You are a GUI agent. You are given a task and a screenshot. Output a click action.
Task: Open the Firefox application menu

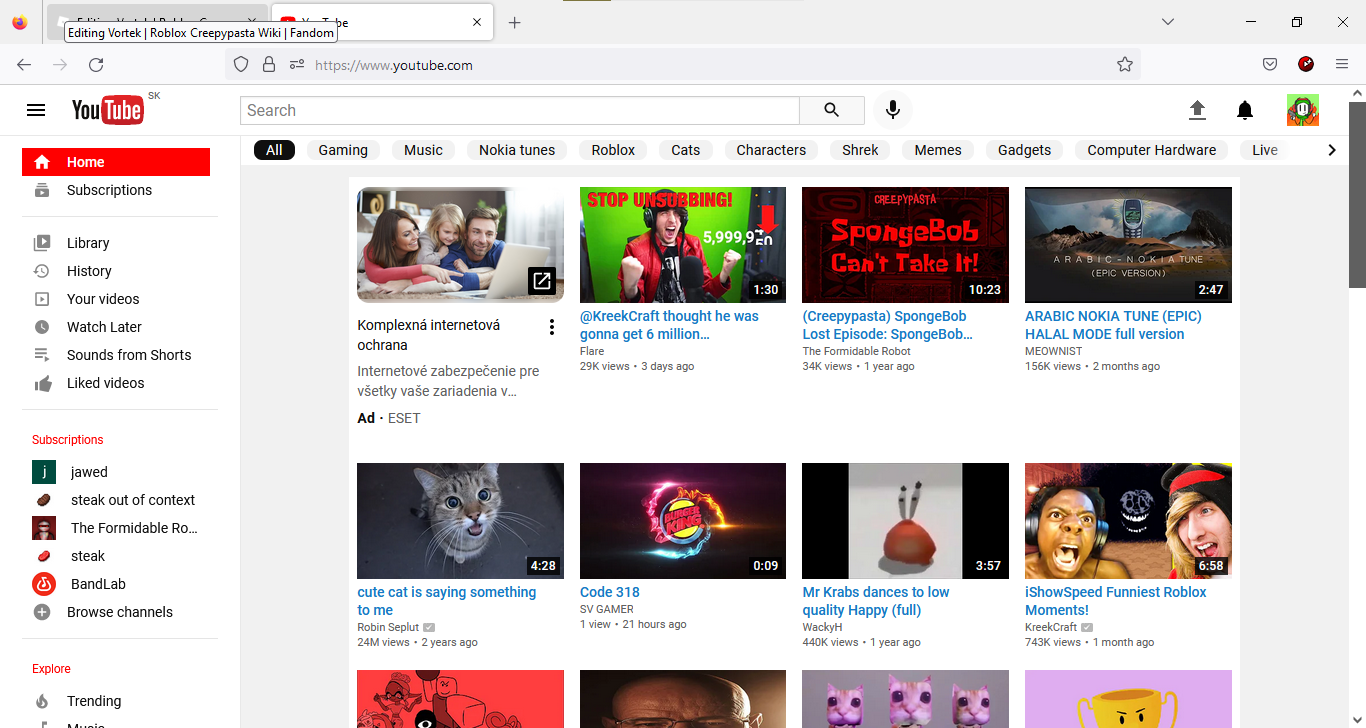1342,65
